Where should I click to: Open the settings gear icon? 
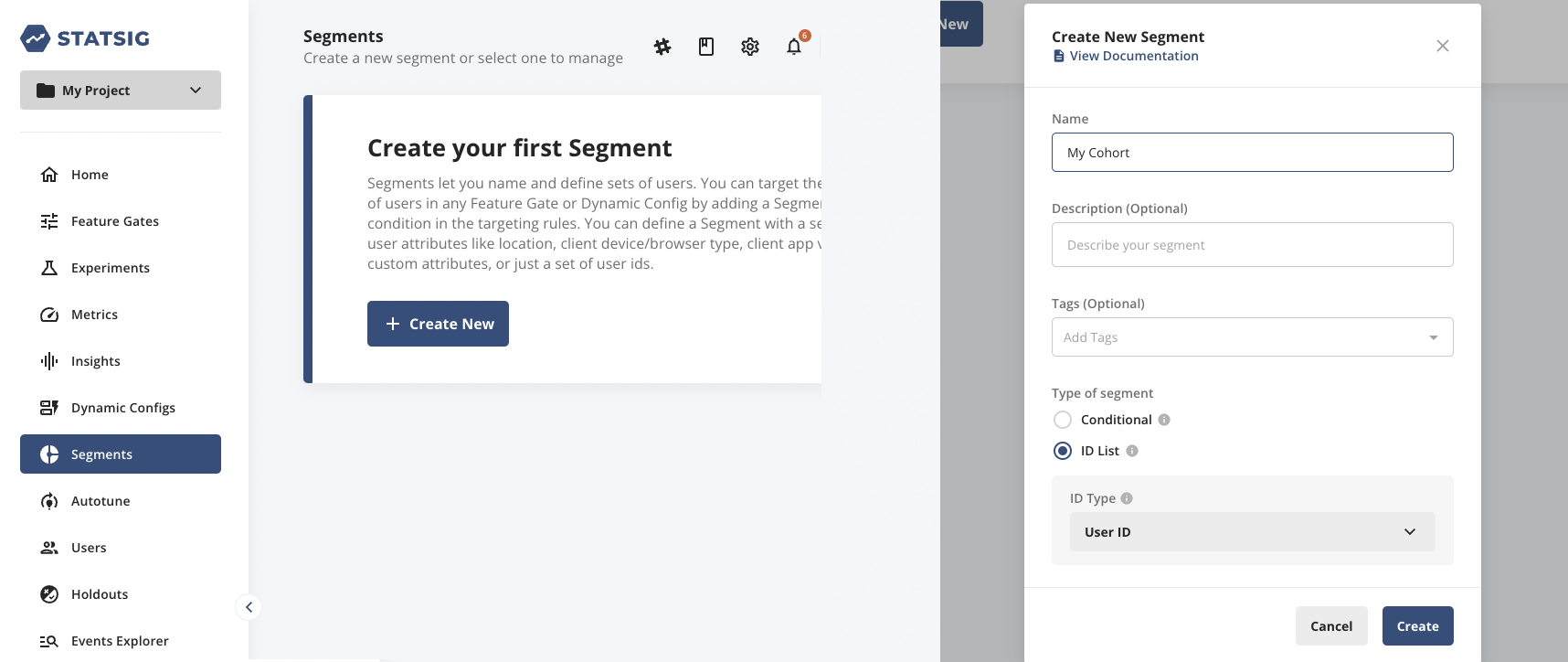[750, 47]
